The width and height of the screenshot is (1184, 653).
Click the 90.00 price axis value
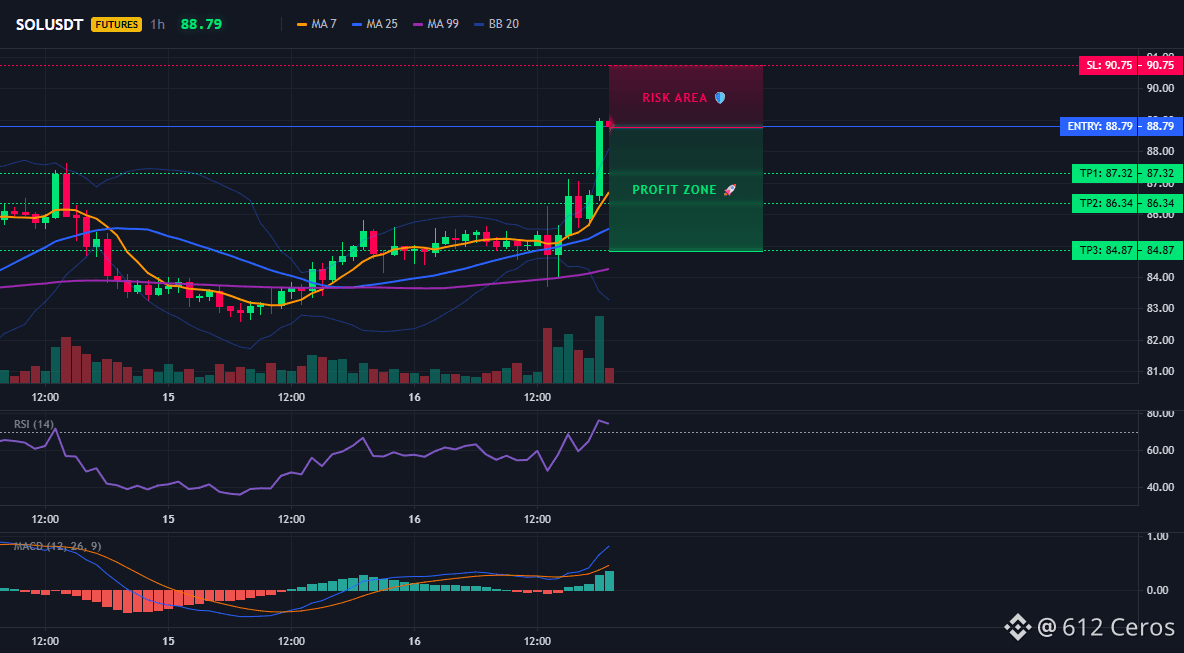pos(1161,88)
